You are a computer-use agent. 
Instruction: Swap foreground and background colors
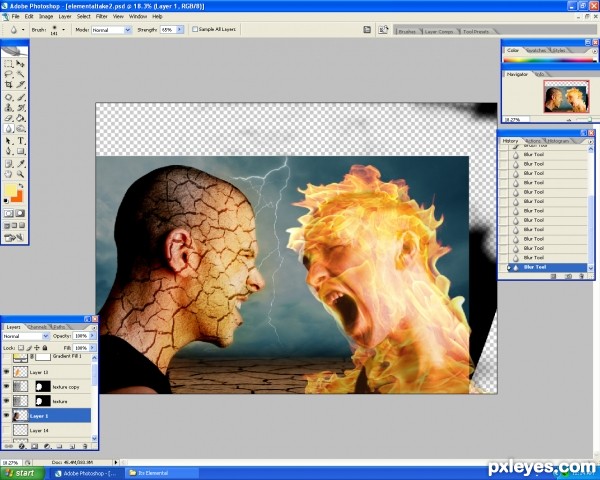tap(21, 186)
